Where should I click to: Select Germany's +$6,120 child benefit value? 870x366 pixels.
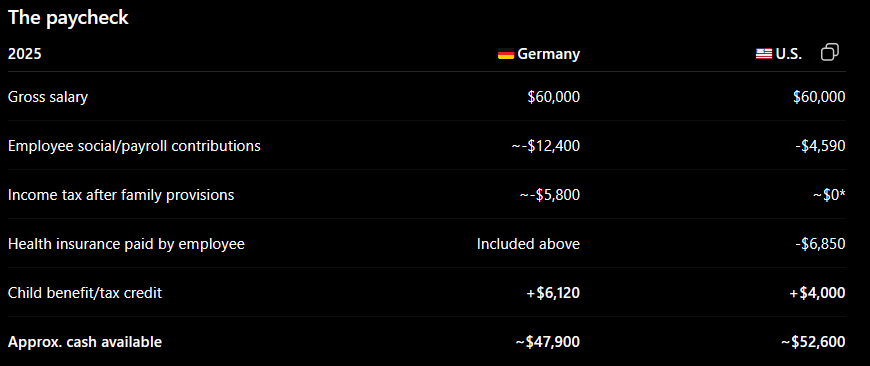tap(553, 293)
